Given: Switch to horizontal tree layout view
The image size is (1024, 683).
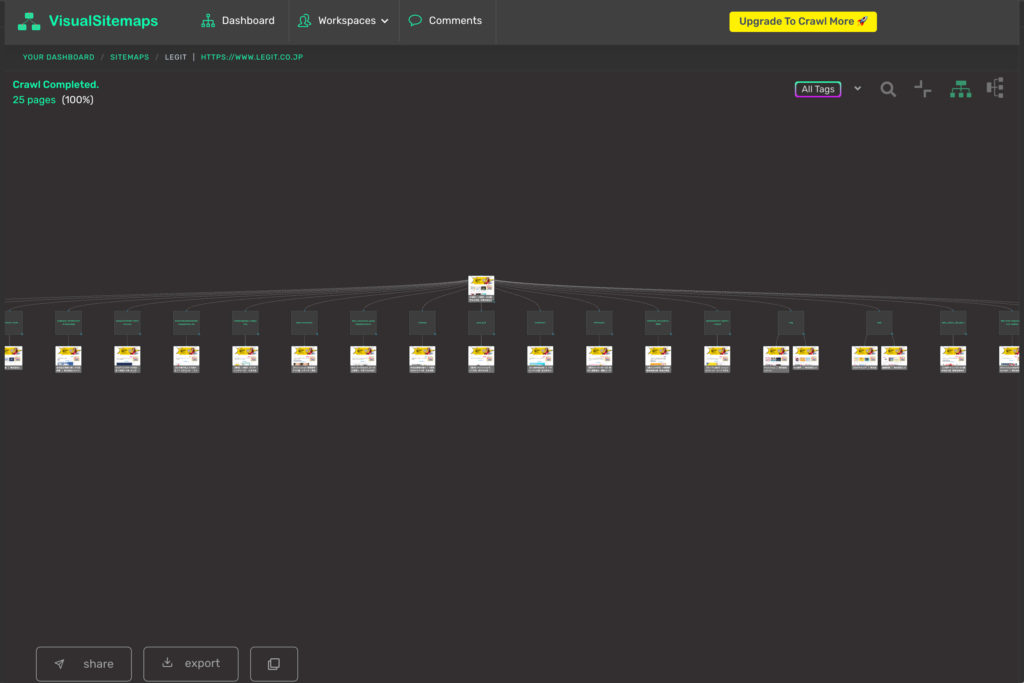Looking at the screenshot, I should pos(995,89).
